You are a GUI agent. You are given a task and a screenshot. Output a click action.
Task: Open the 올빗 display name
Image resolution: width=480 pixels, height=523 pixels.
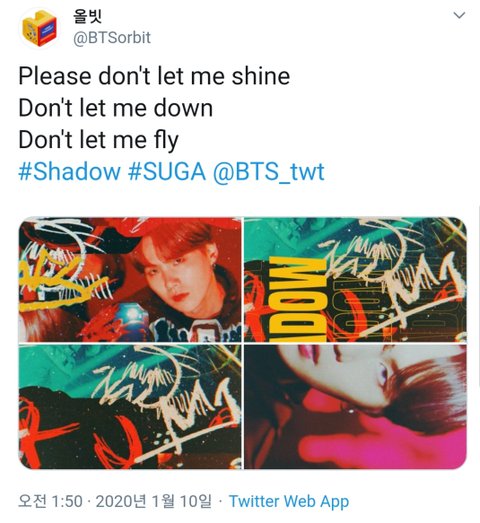click(x=87, y=17)
